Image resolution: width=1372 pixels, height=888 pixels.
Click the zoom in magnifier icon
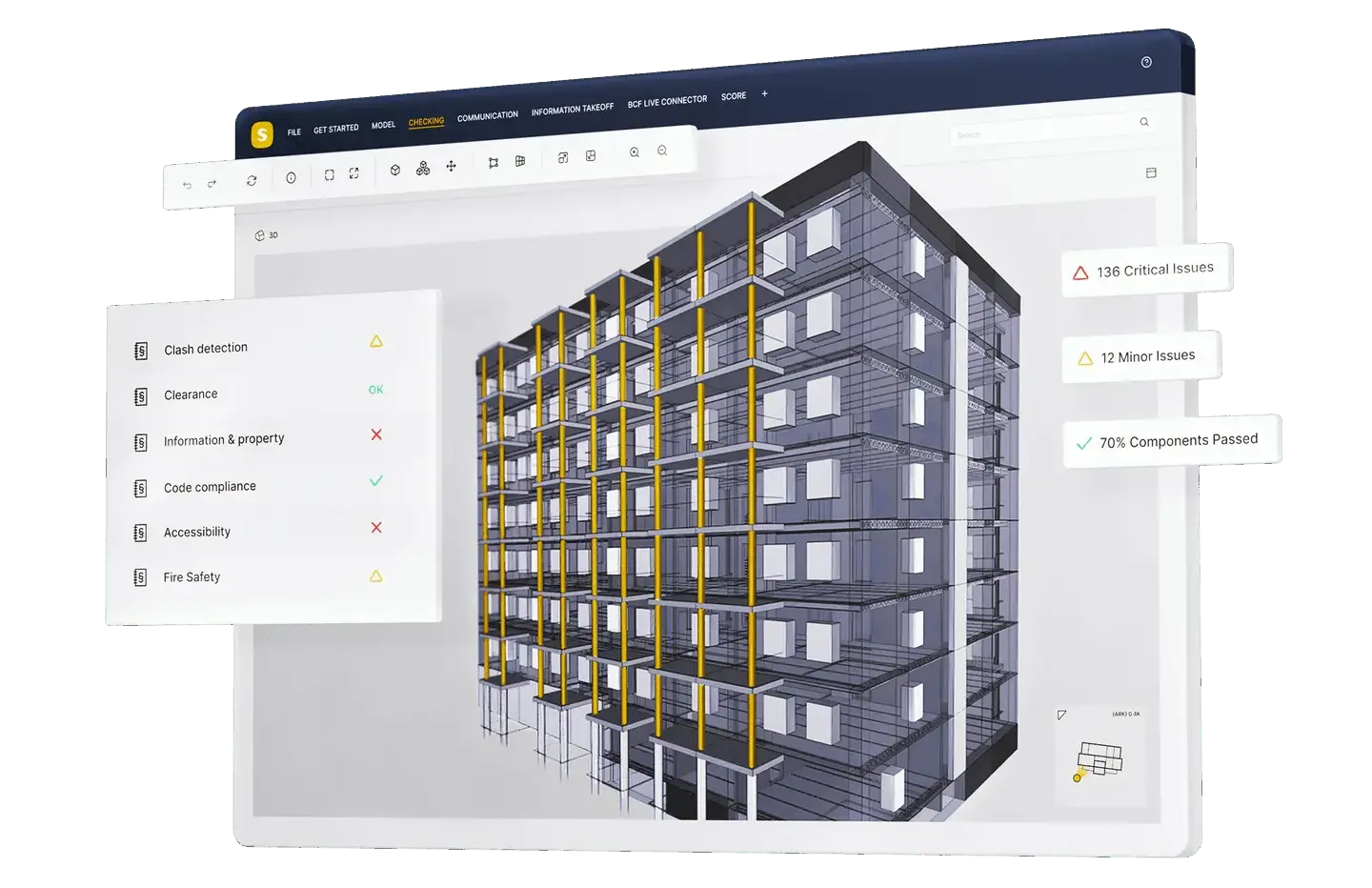pyautogui.click(x=635, y=152)
